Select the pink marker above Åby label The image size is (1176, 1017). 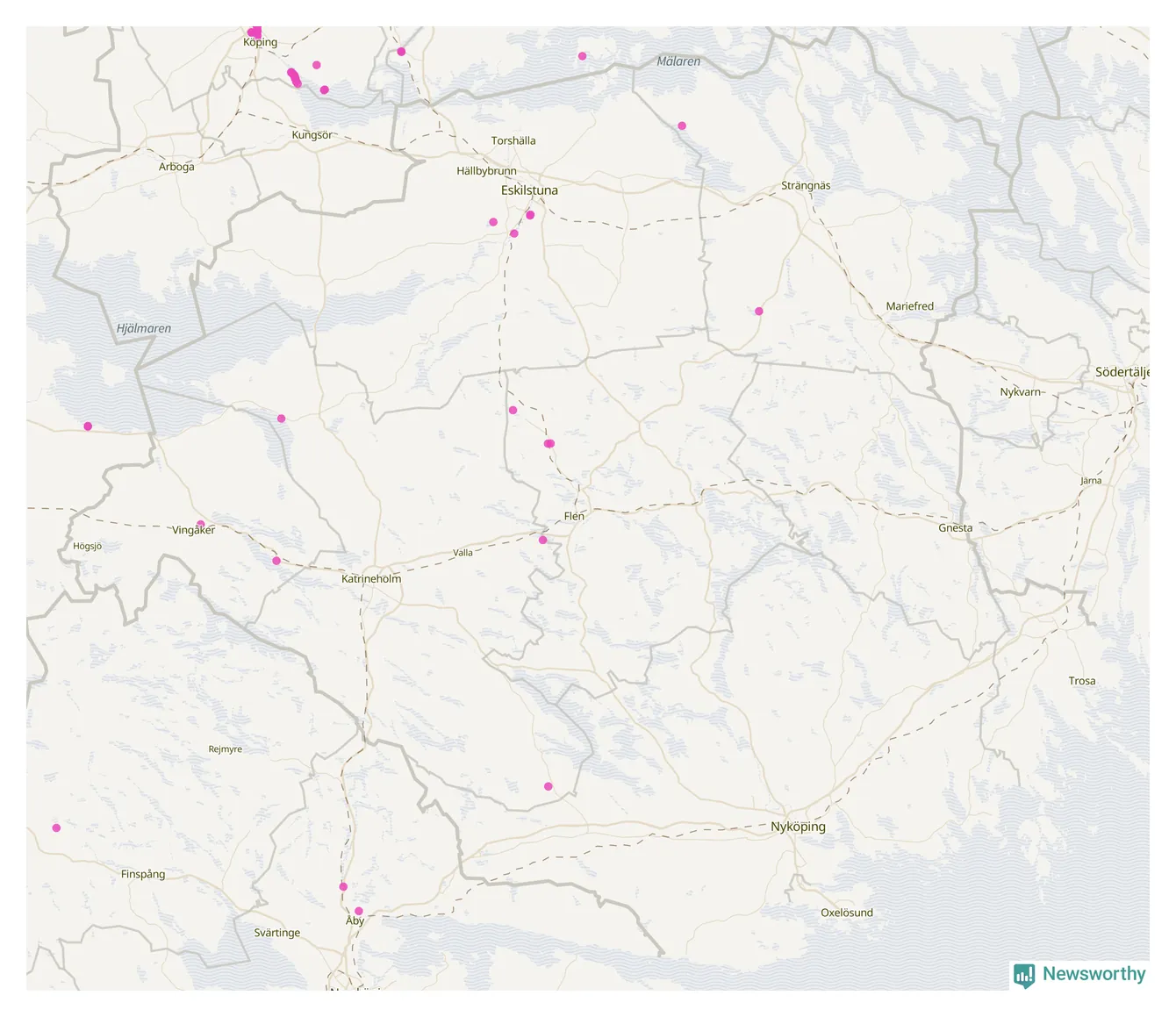point(359,912)
